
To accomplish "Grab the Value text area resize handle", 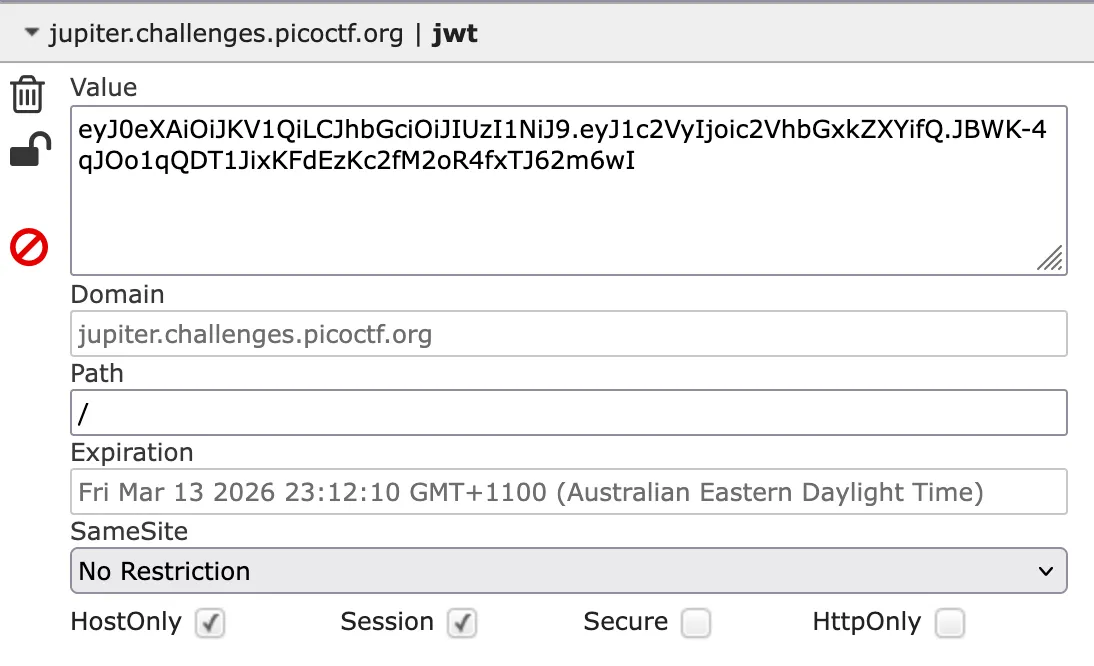I will pos(1050,259).
